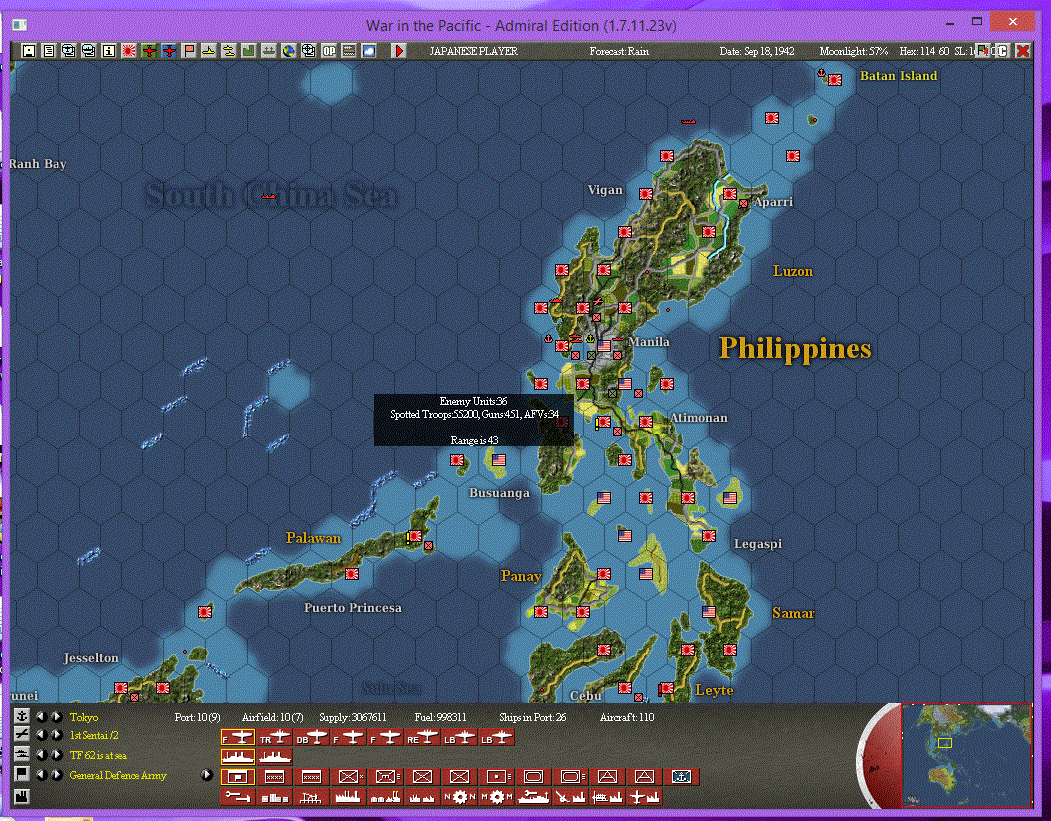Click the 'C' icon near top right
This screenshot has height=821, width=1051.
pos(1003,51)
